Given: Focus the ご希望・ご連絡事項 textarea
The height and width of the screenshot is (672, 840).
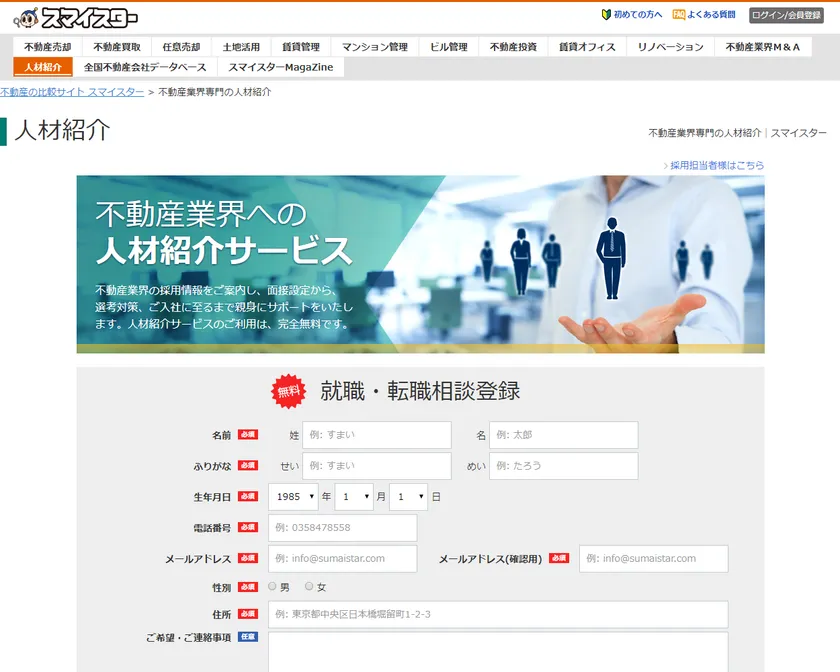Looking at the screenshot, I should click(x=498, y=652).
